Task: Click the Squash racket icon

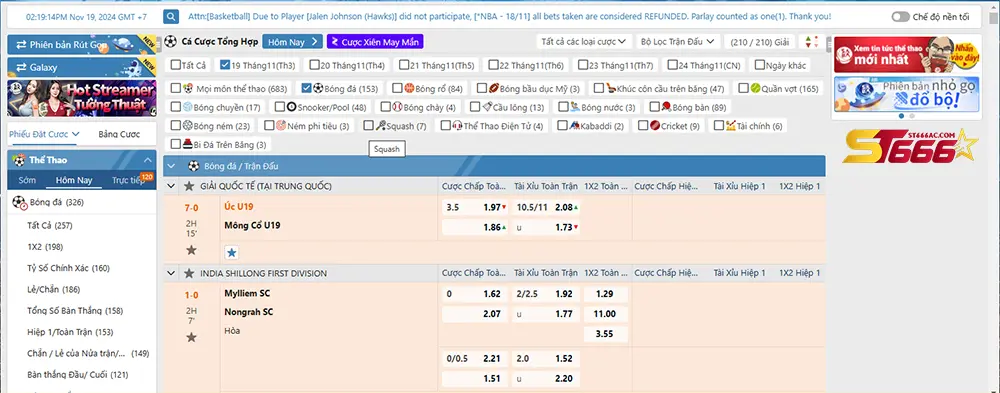Action: (381, 126)
